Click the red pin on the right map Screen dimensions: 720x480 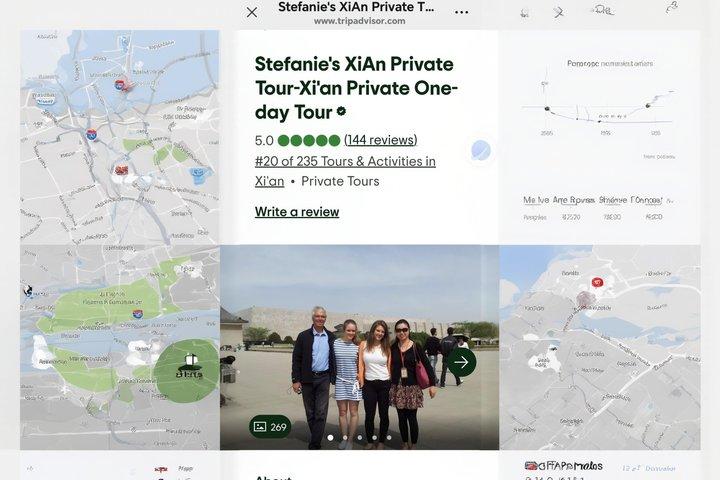(x=597, y=282)
